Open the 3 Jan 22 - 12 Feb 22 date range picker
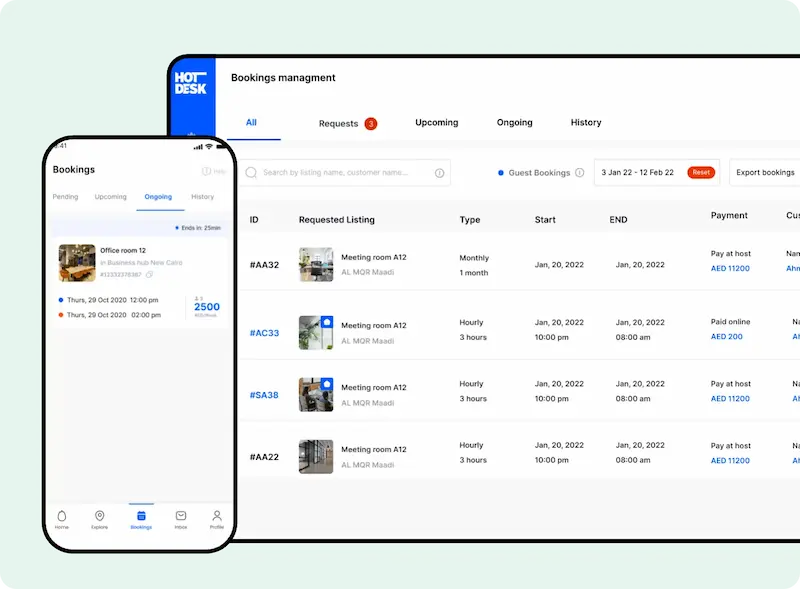The width and height of the screenshot is (800, 589). 637,173
